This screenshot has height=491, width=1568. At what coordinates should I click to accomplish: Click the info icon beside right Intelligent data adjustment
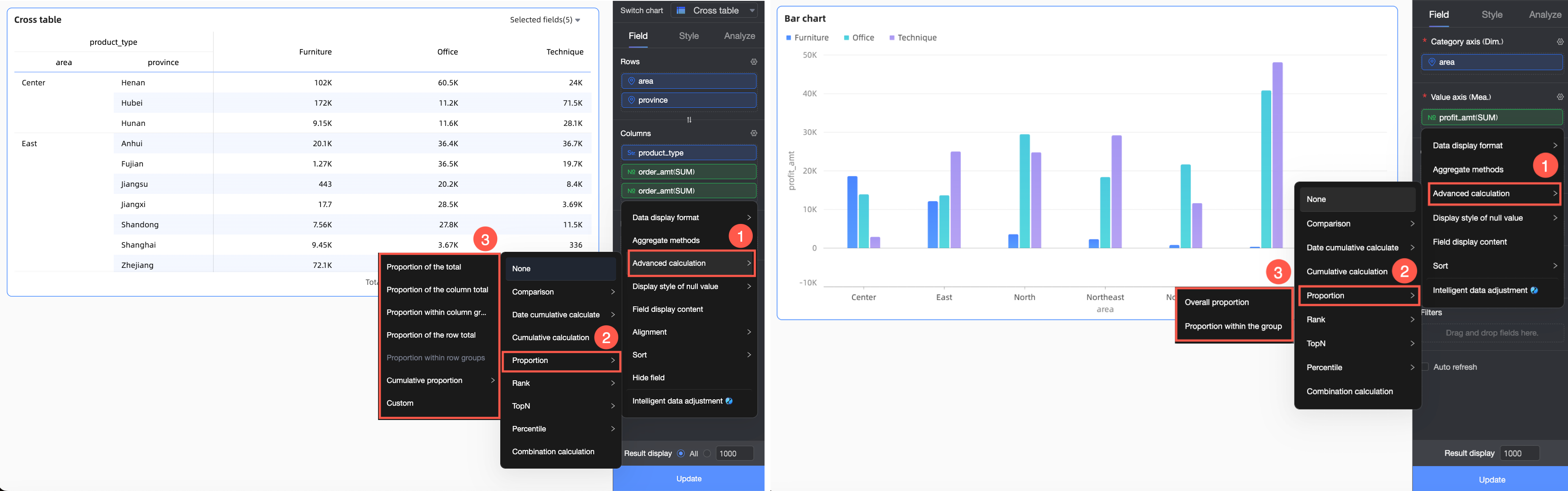(1534, 290)
